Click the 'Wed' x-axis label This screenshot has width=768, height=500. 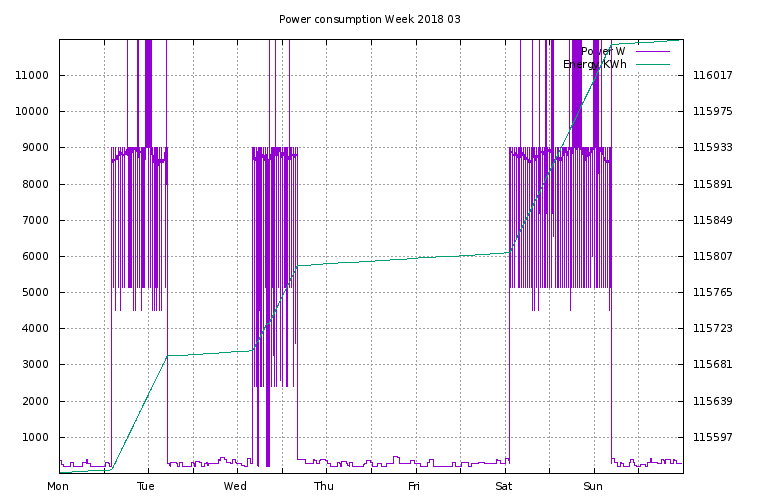235,486
